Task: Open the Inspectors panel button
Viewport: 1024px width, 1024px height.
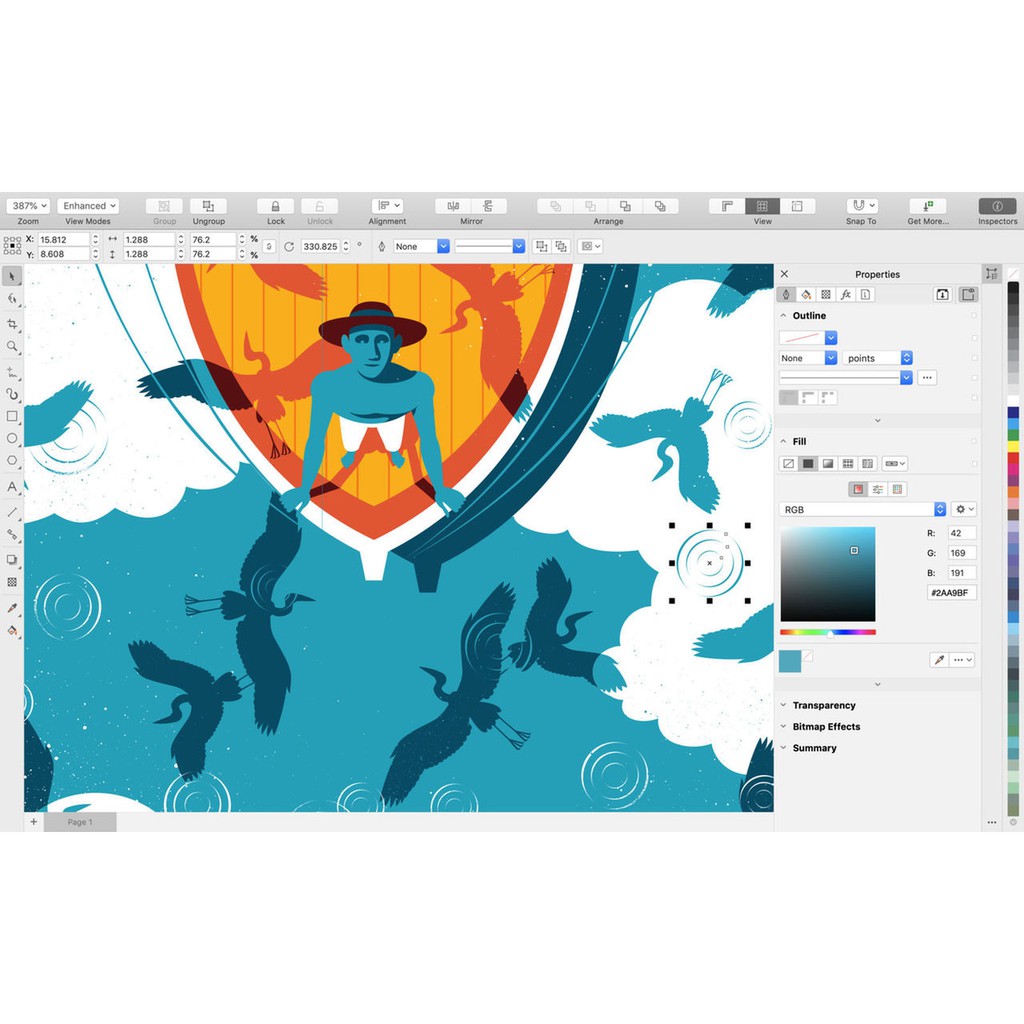Action: 997,206
